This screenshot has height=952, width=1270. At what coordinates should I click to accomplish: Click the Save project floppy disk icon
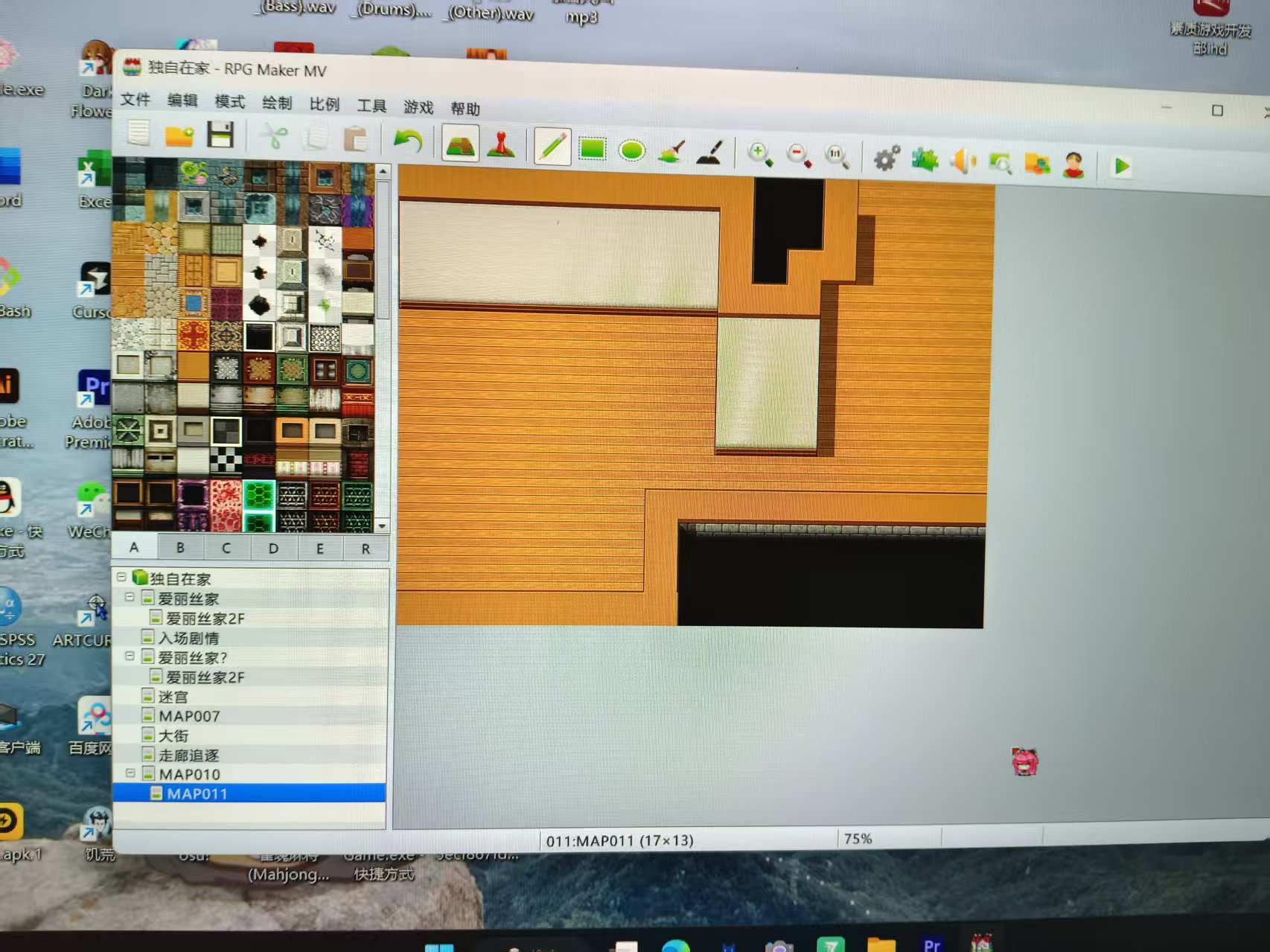pyautogui.click(x=220, y=135)
